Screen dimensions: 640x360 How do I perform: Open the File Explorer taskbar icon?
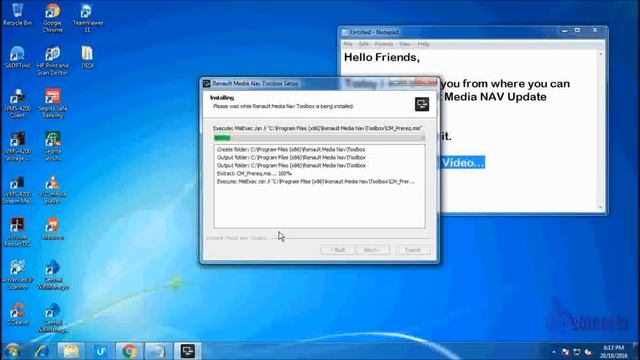pos(71,351)
